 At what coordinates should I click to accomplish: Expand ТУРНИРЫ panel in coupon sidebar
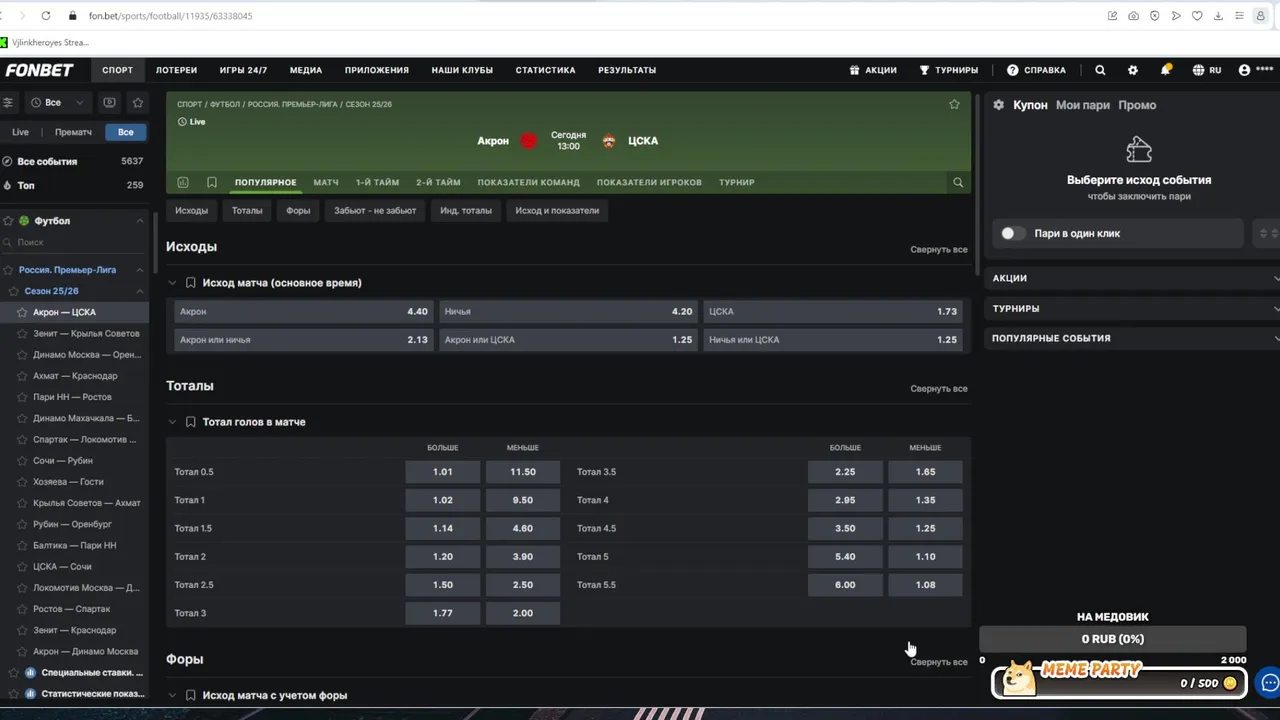[1133, 309]
